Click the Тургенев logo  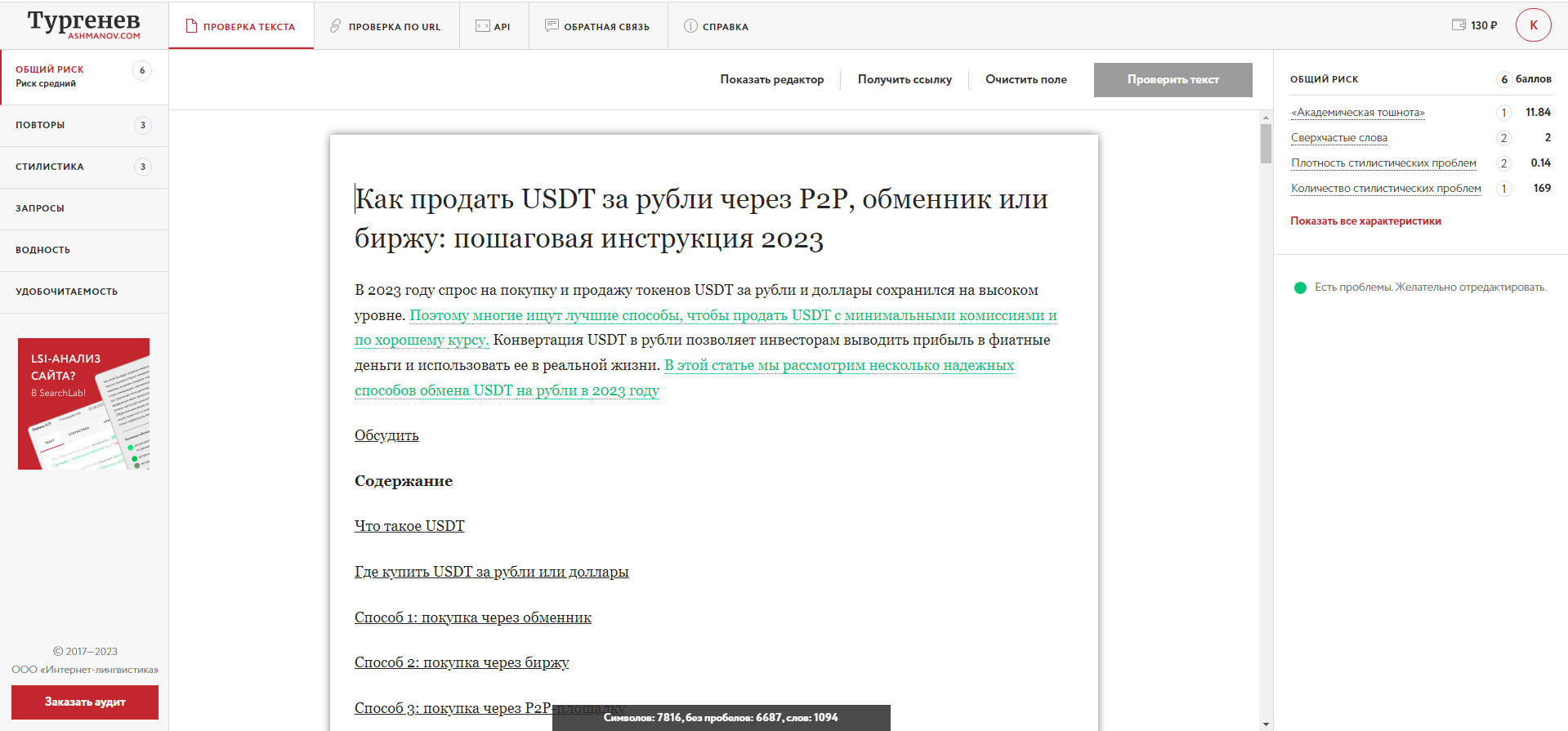point(84,25)
